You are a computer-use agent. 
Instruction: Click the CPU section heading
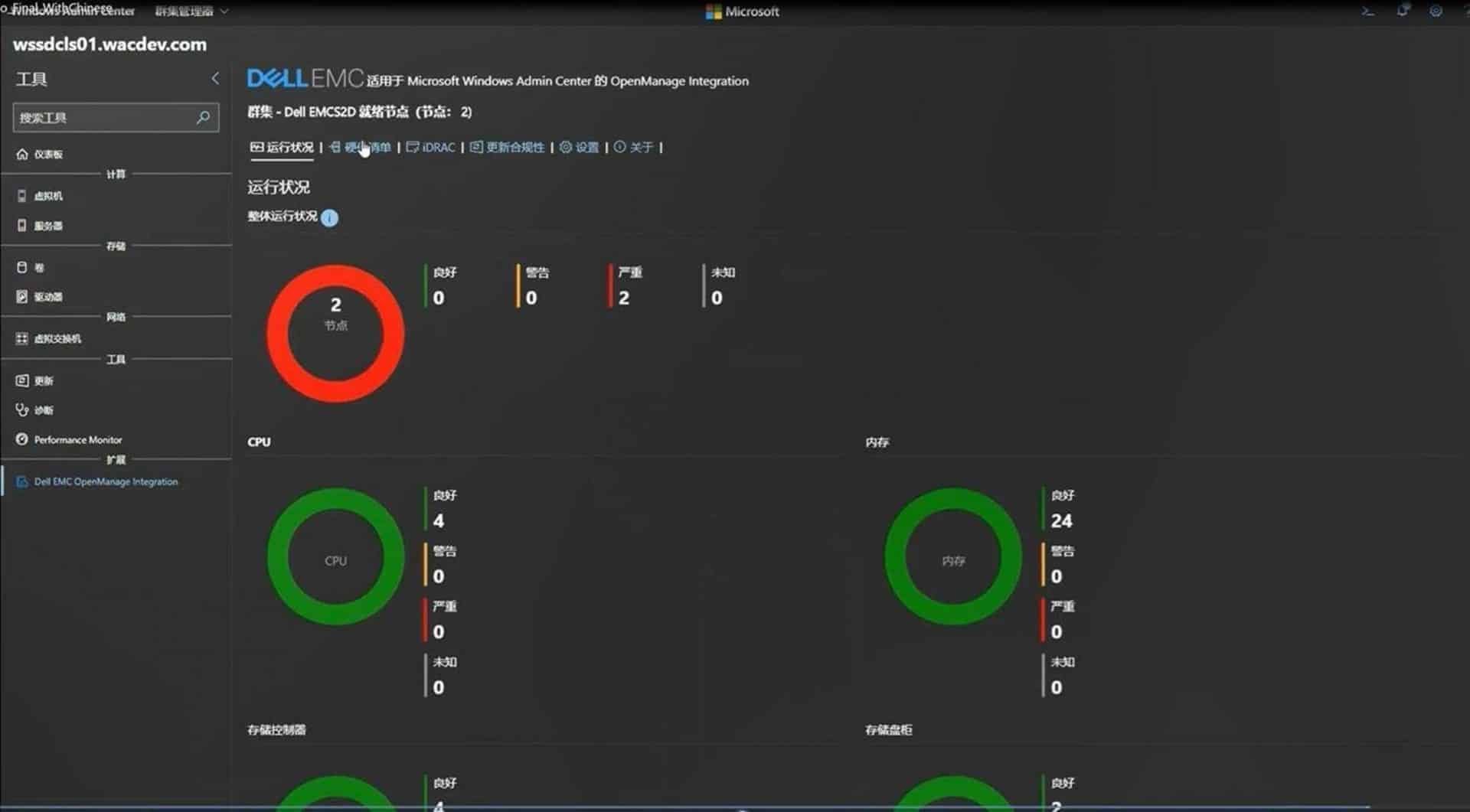pyautogui.click(x=259, y=442)
